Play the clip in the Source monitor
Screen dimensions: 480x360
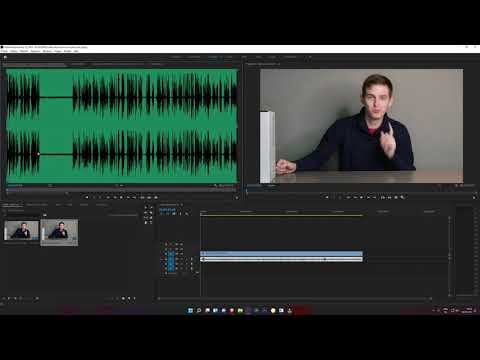[x=121, y=197]
